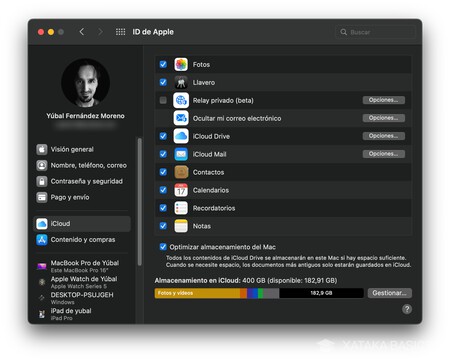Click the Apple Watch de Yúbal device icon

(42, 282)
